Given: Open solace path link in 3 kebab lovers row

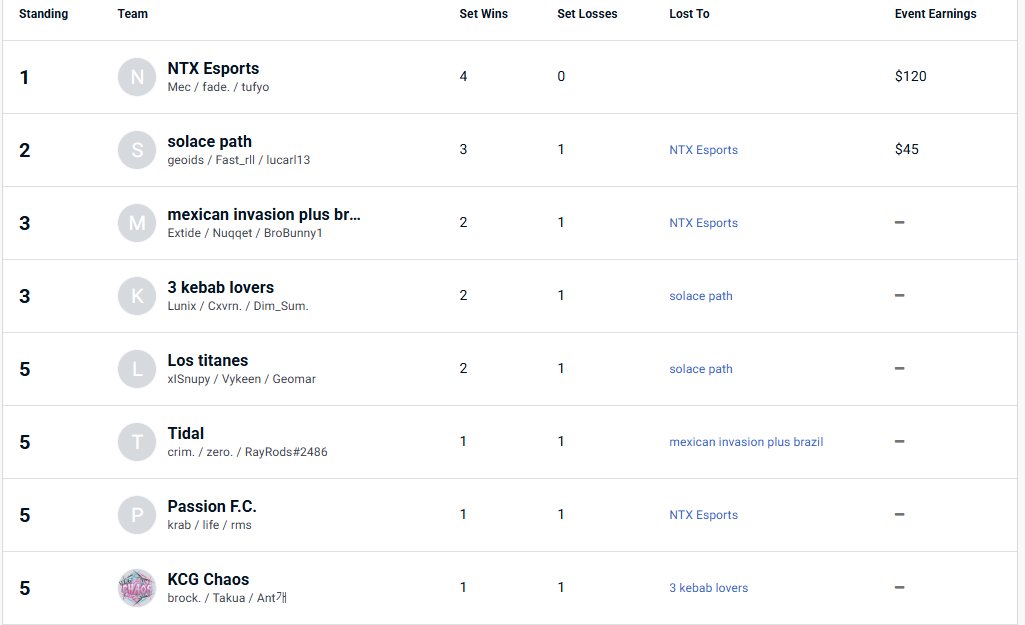Looking at the screenshot, I should click(x=700, y=296).
